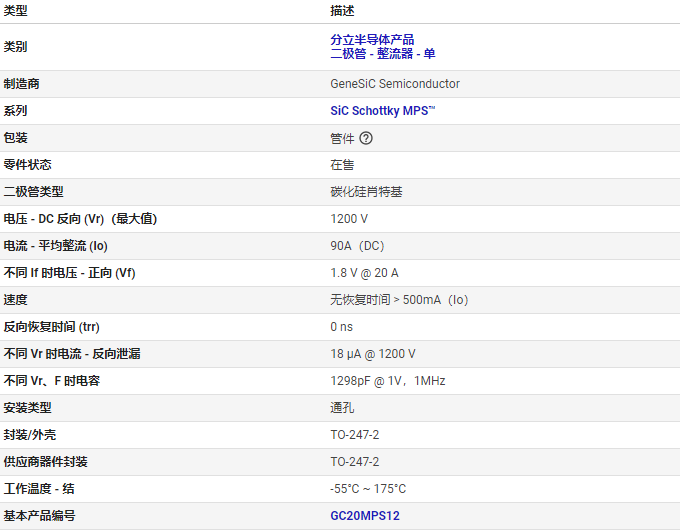Click the 供应商器件封装 row label

point(46,462)
